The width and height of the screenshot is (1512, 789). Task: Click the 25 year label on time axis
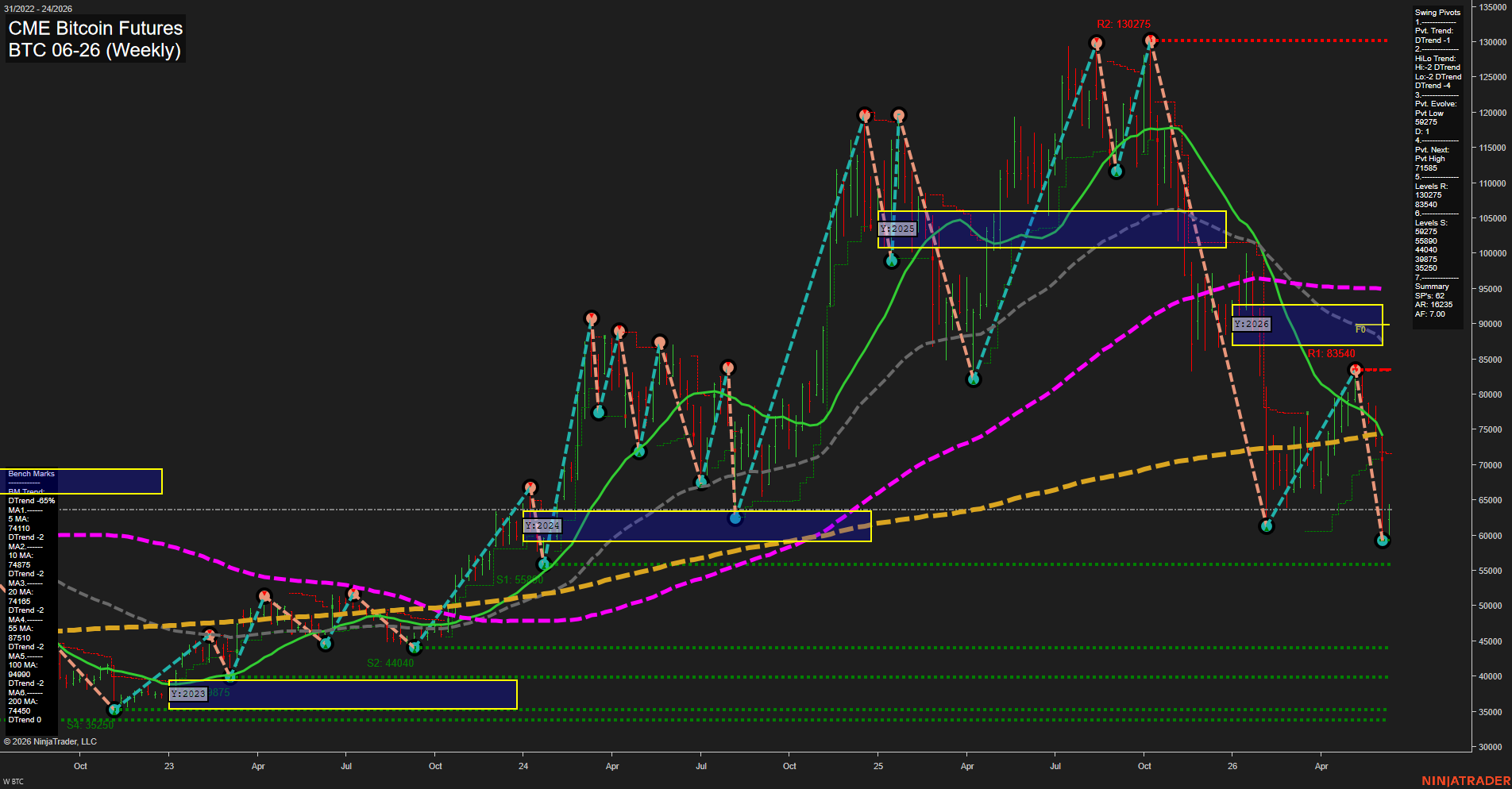pyautogui.click(x=878, y=766)
